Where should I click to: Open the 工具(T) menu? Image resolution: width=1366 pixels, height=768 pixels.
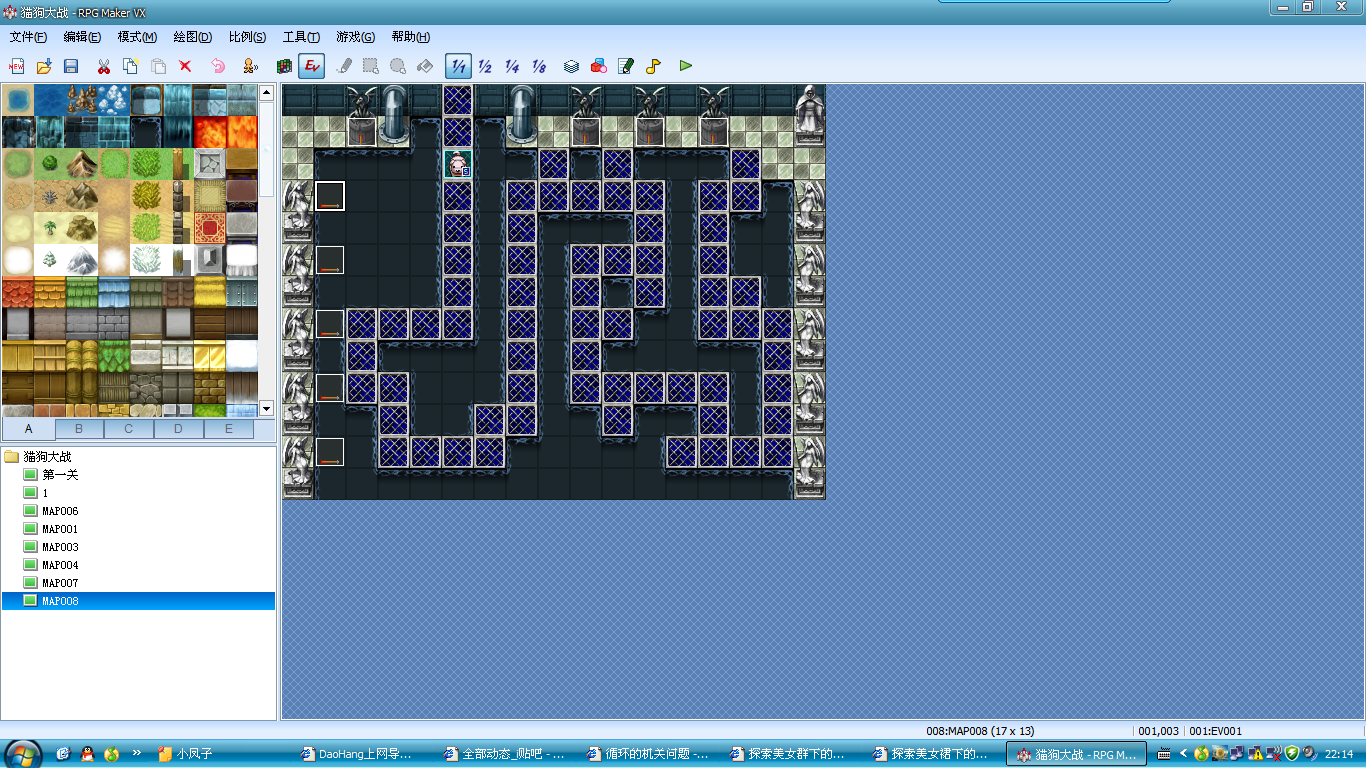pos(301,37)
